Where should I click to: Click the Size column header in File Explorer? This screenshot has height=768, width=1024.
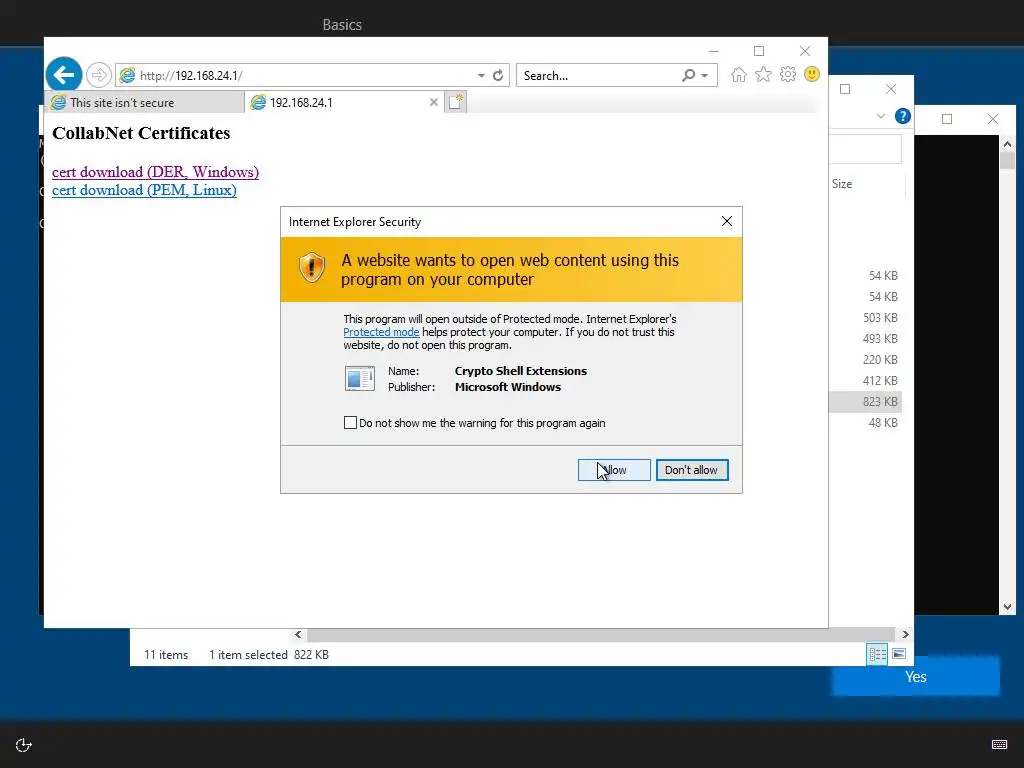tap(842, 184)
